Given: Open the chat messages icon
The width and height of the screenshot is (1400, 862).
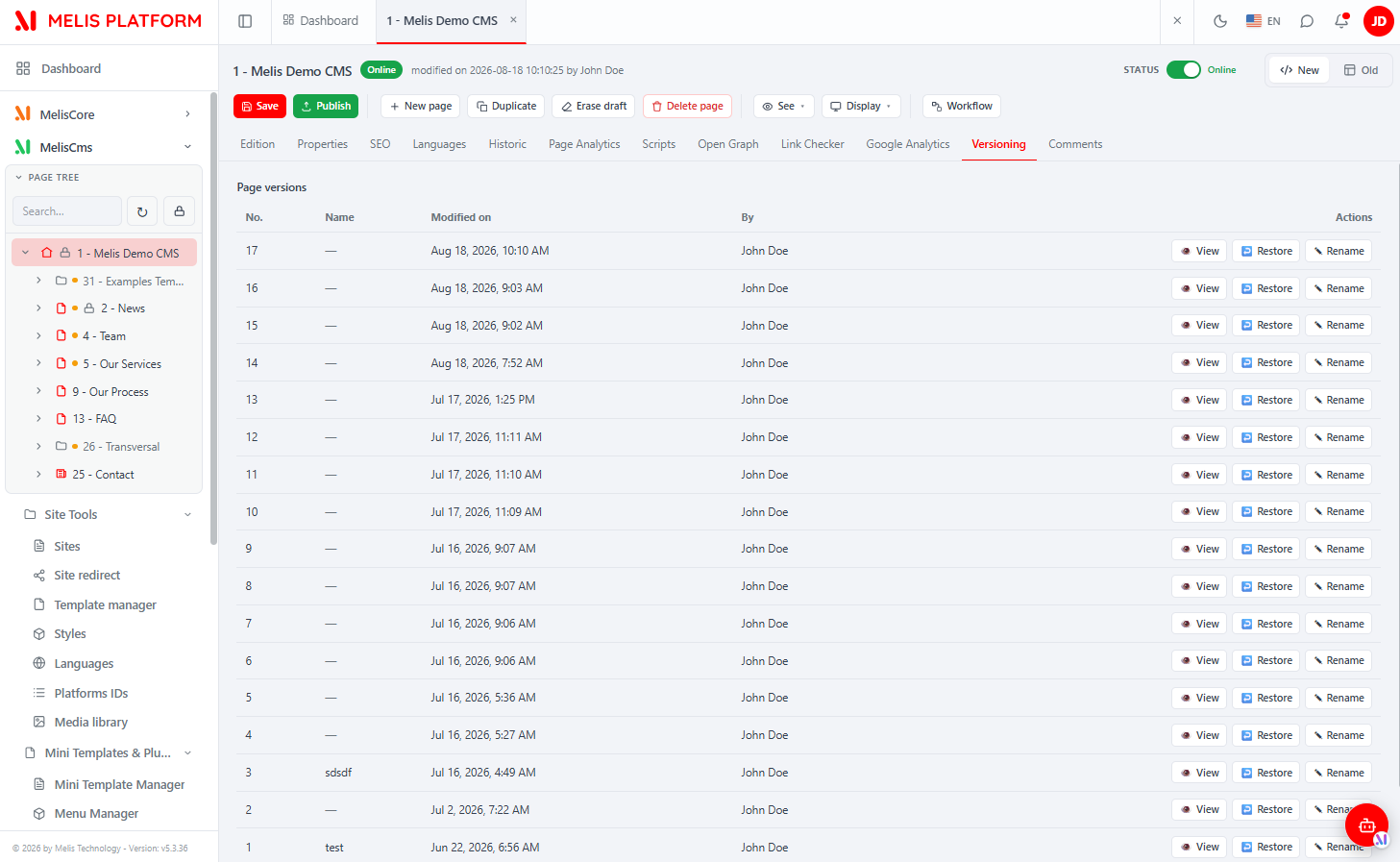Looking at the screenshot, I should pos(1307,21).
